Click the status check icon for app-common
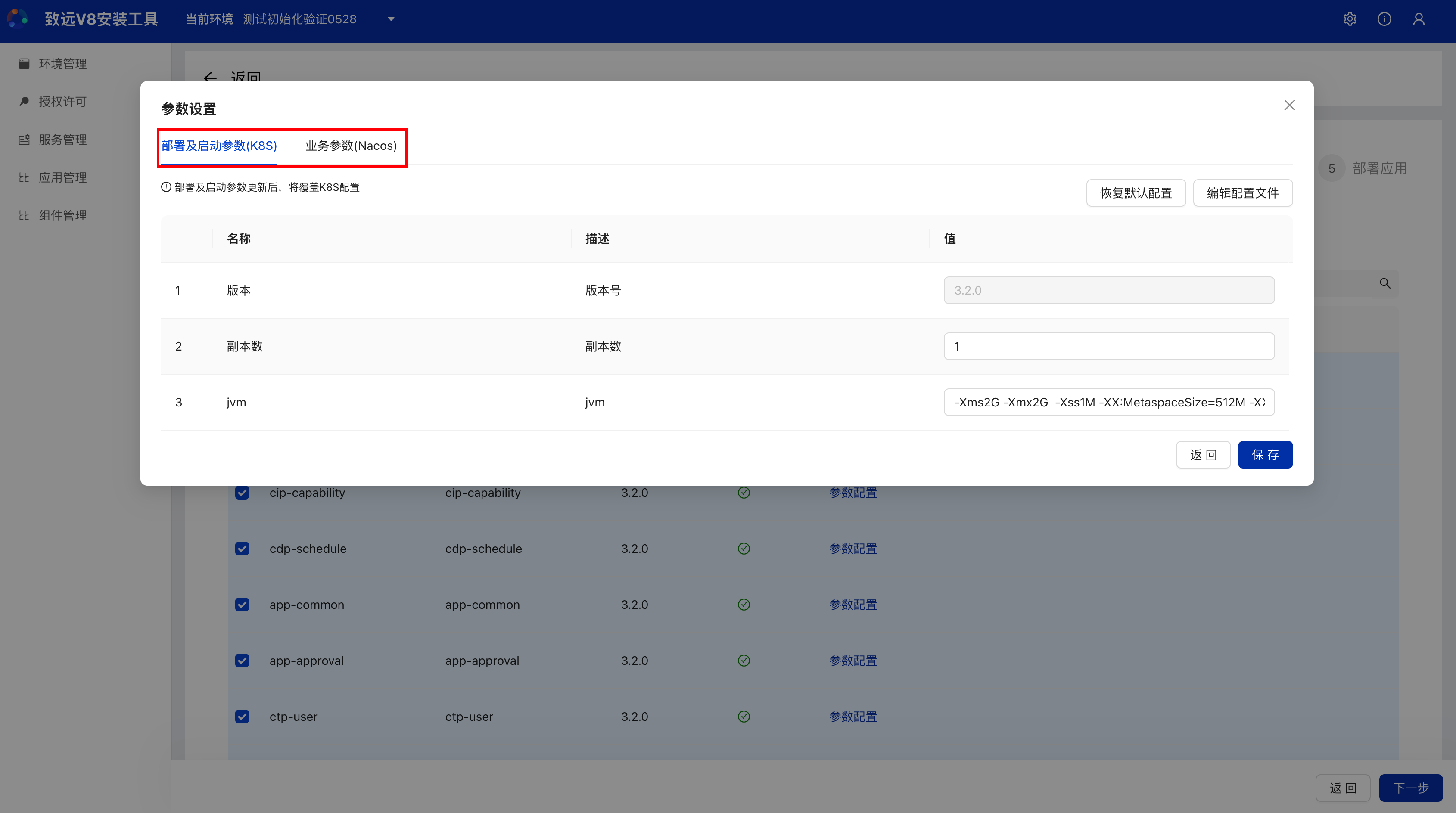 coord(744,605)
